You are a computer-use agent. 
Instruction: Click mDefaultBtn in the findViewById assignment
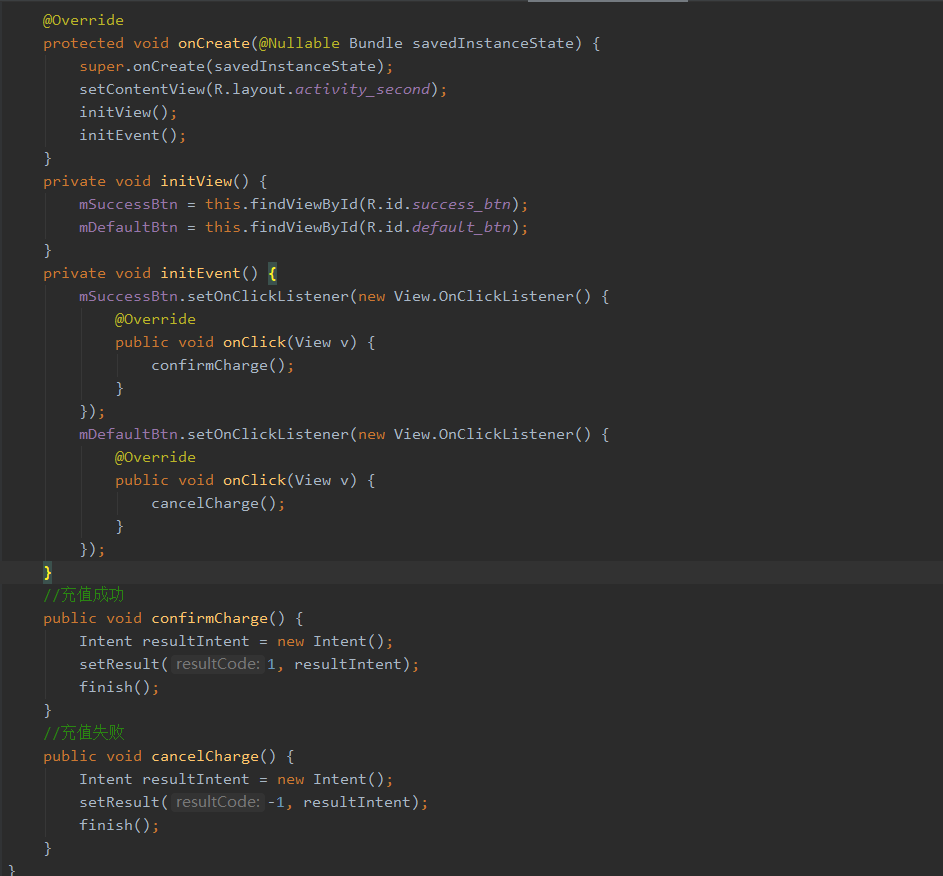(128, 227)
